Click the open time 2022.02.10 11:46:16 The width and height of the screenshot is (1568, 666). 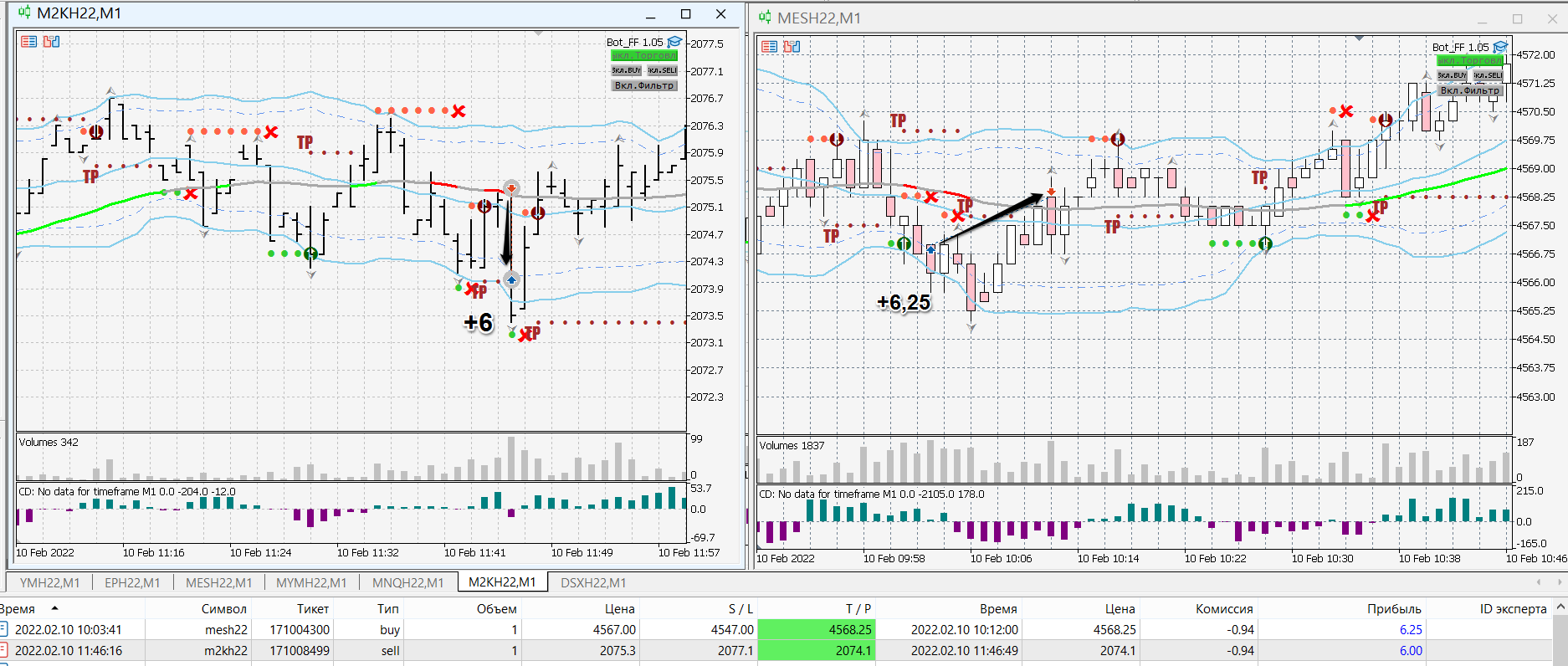(69, 650)
